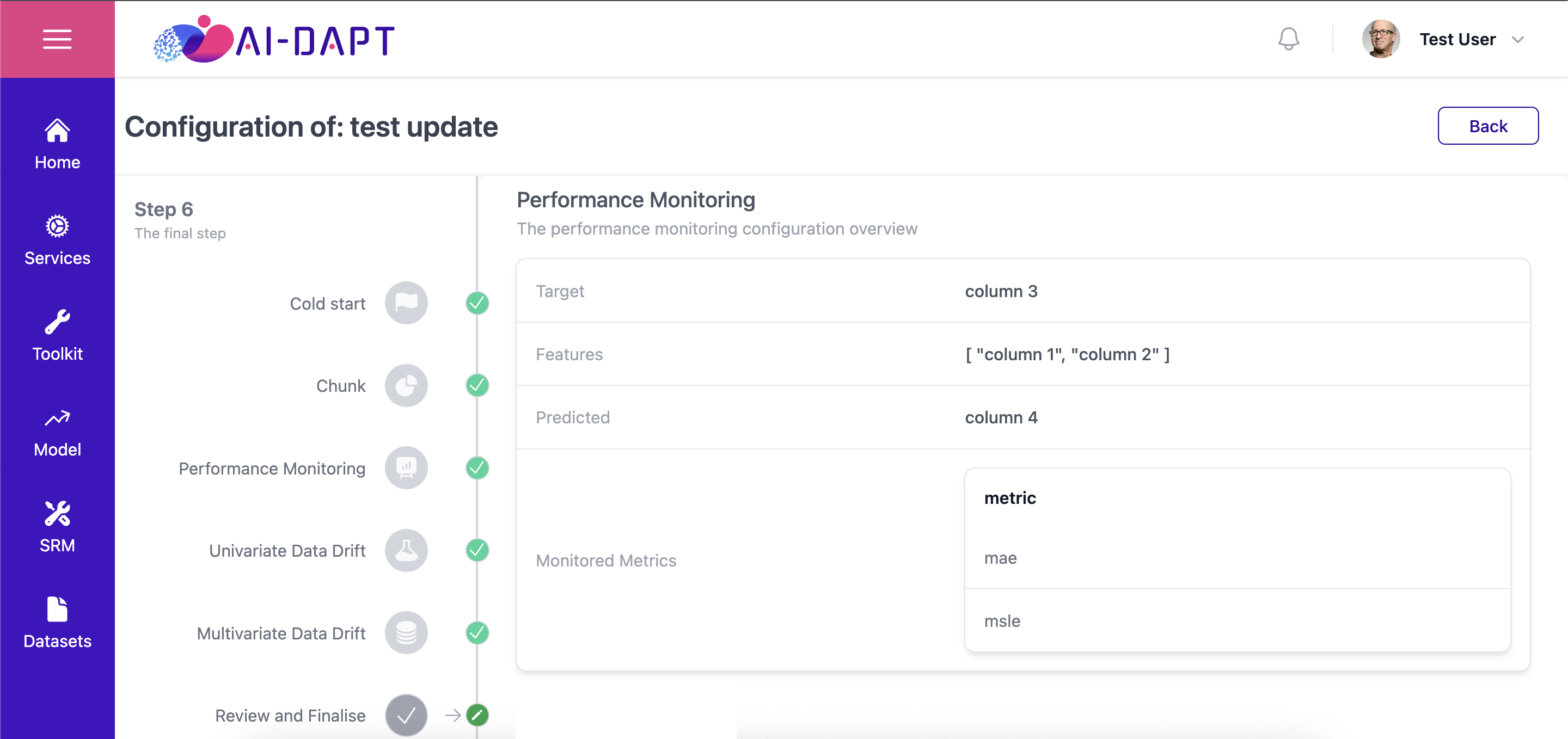Viewport: 1568px width, 739px height.
Task: Click the 'metric' table header
Action: (1010, 497)
